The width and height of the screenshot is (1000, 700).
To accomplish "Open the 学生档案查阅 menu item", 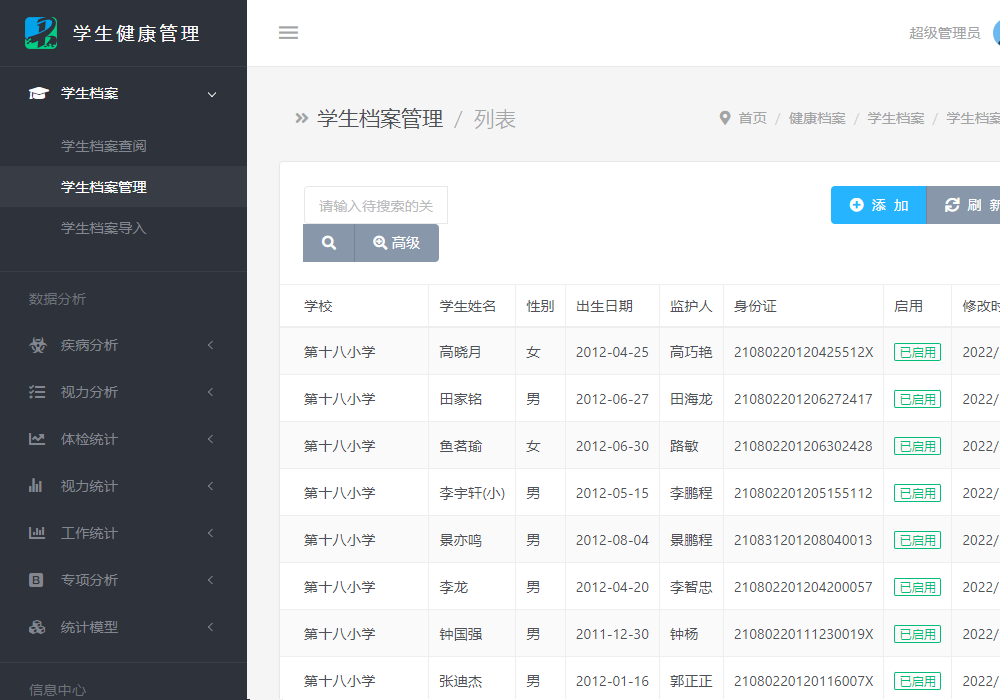I will pyautogui.click(x=104, y=146).
